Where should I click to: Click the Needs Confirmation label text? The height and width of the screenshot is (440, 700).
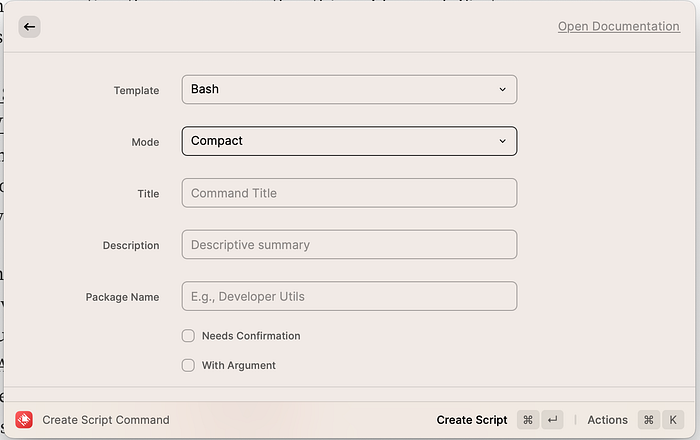pyautogui.click(x=251, y=336)
